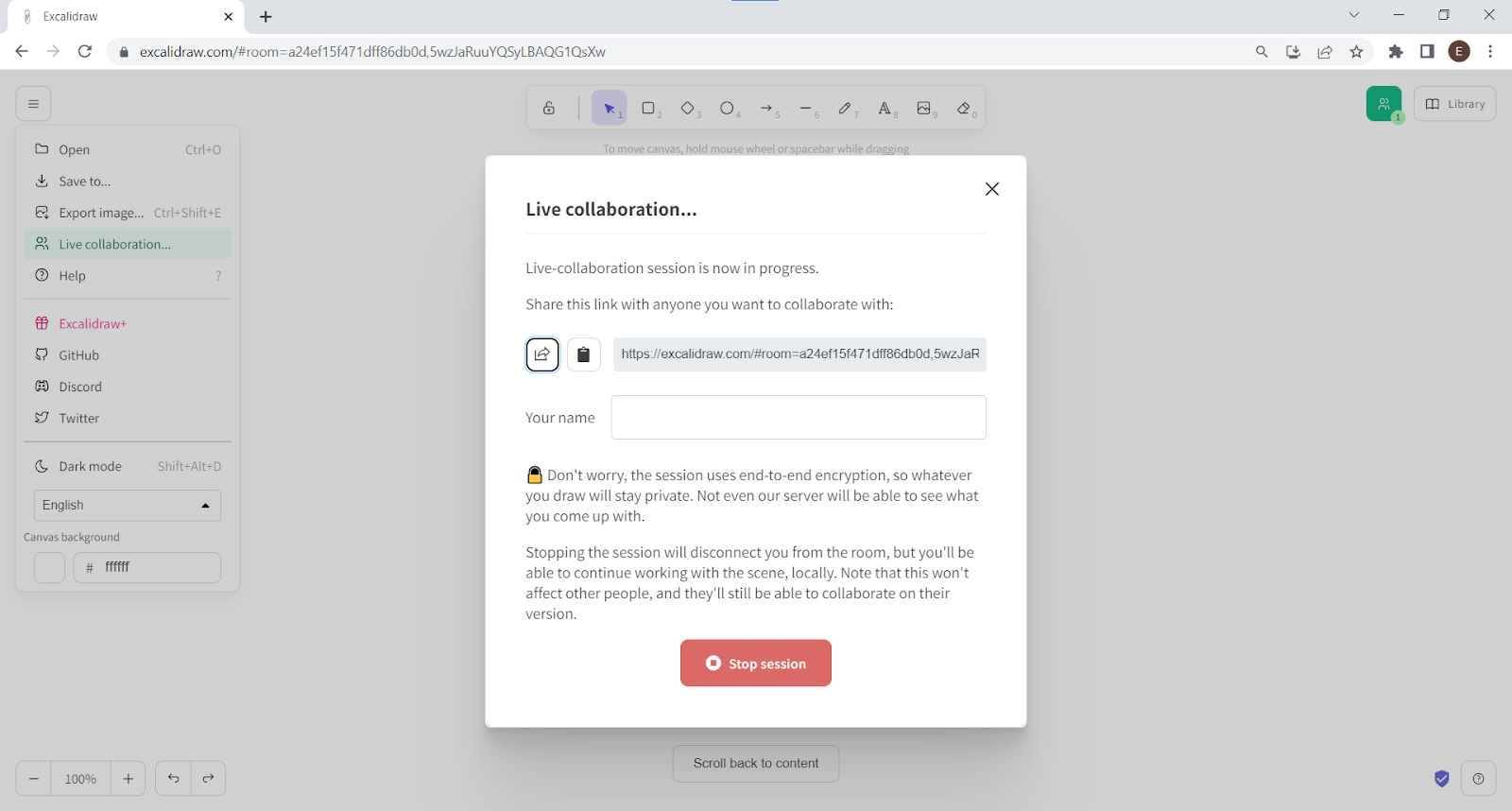Viewport: 1512px width, 811px height.
Task: Open the help question mark icon
Action: pyautogui.click(x=1478, y=779)
